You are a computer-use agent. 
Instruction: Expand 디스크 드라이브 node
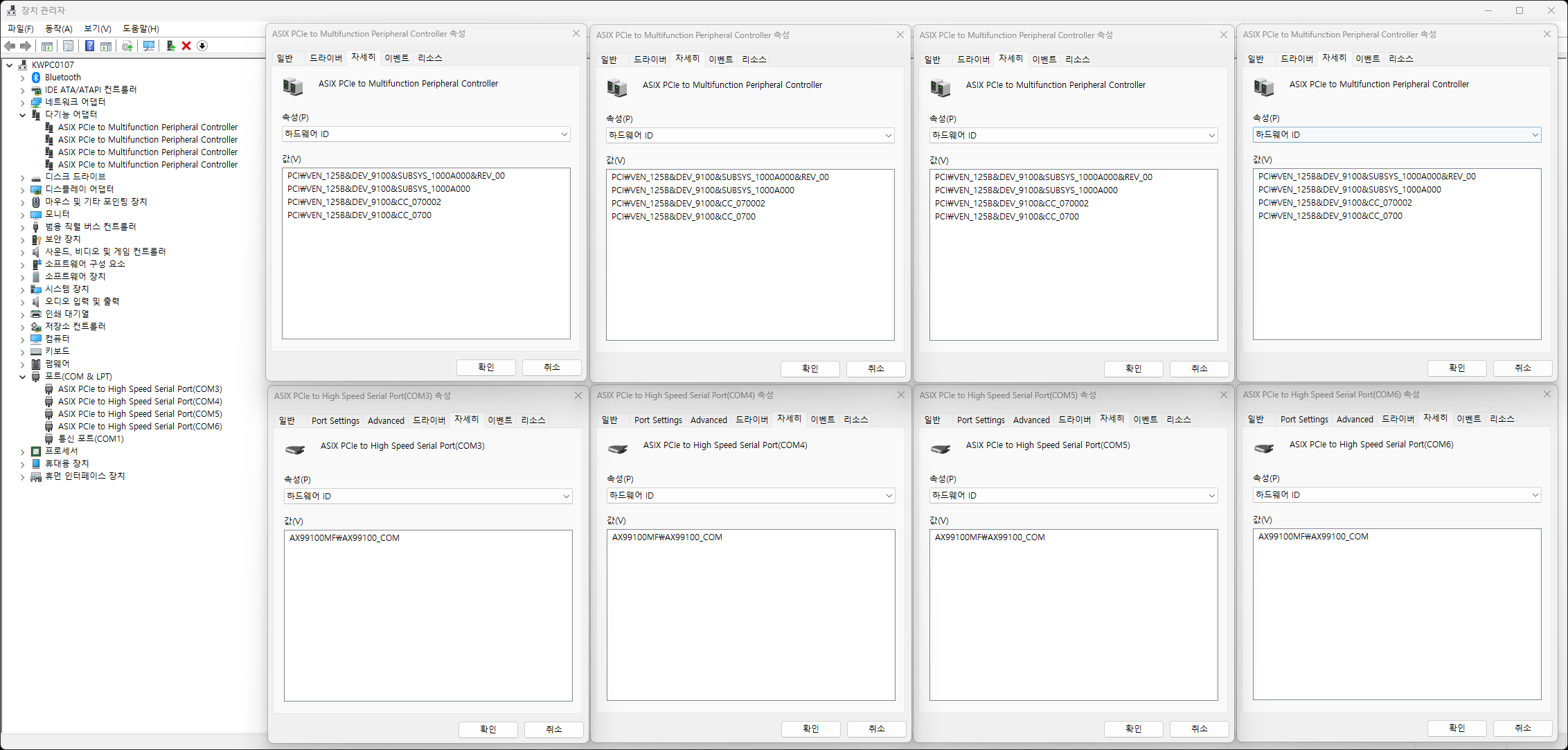tap(22, 177)
